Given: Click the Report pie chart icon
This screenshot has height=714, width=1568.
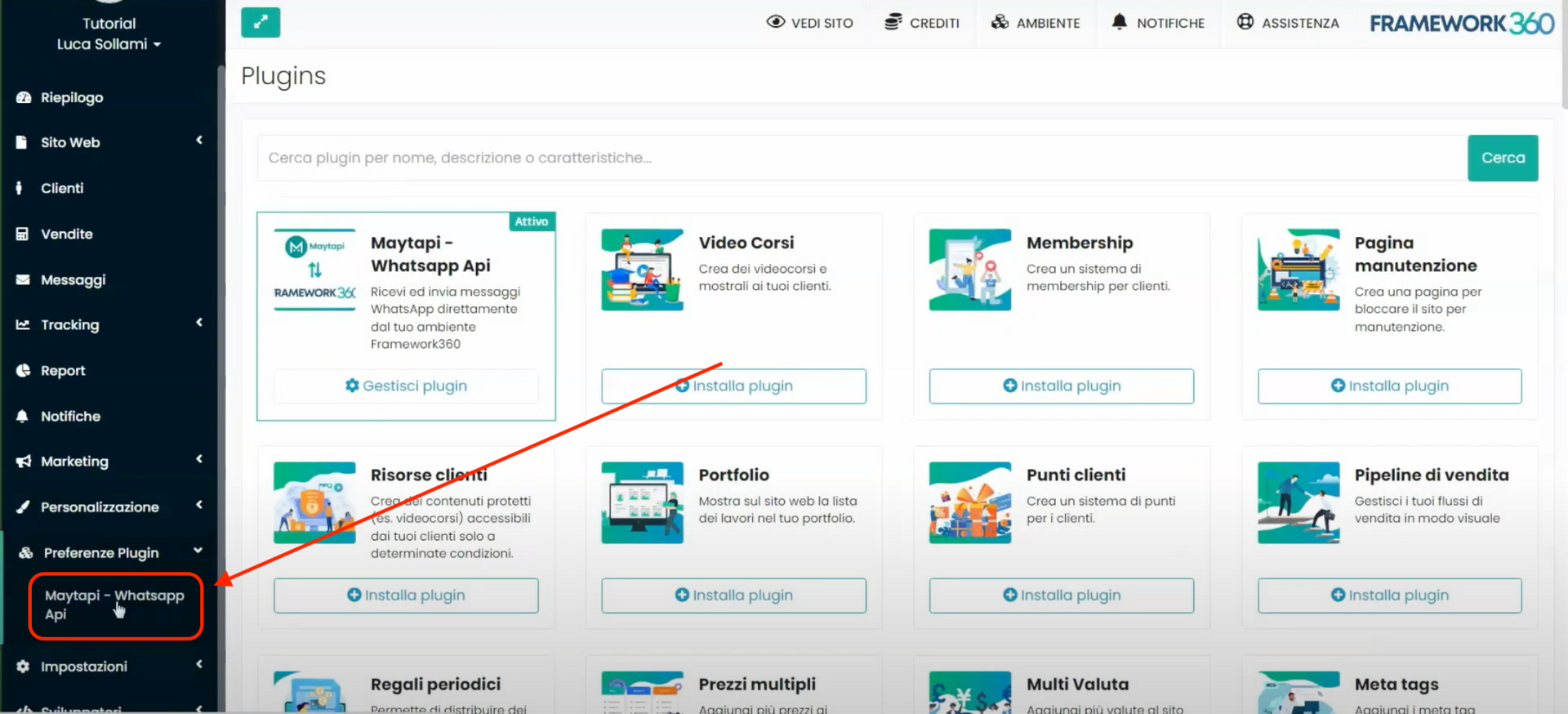Looking at the screenshot, I should click(x=23, y=370).
